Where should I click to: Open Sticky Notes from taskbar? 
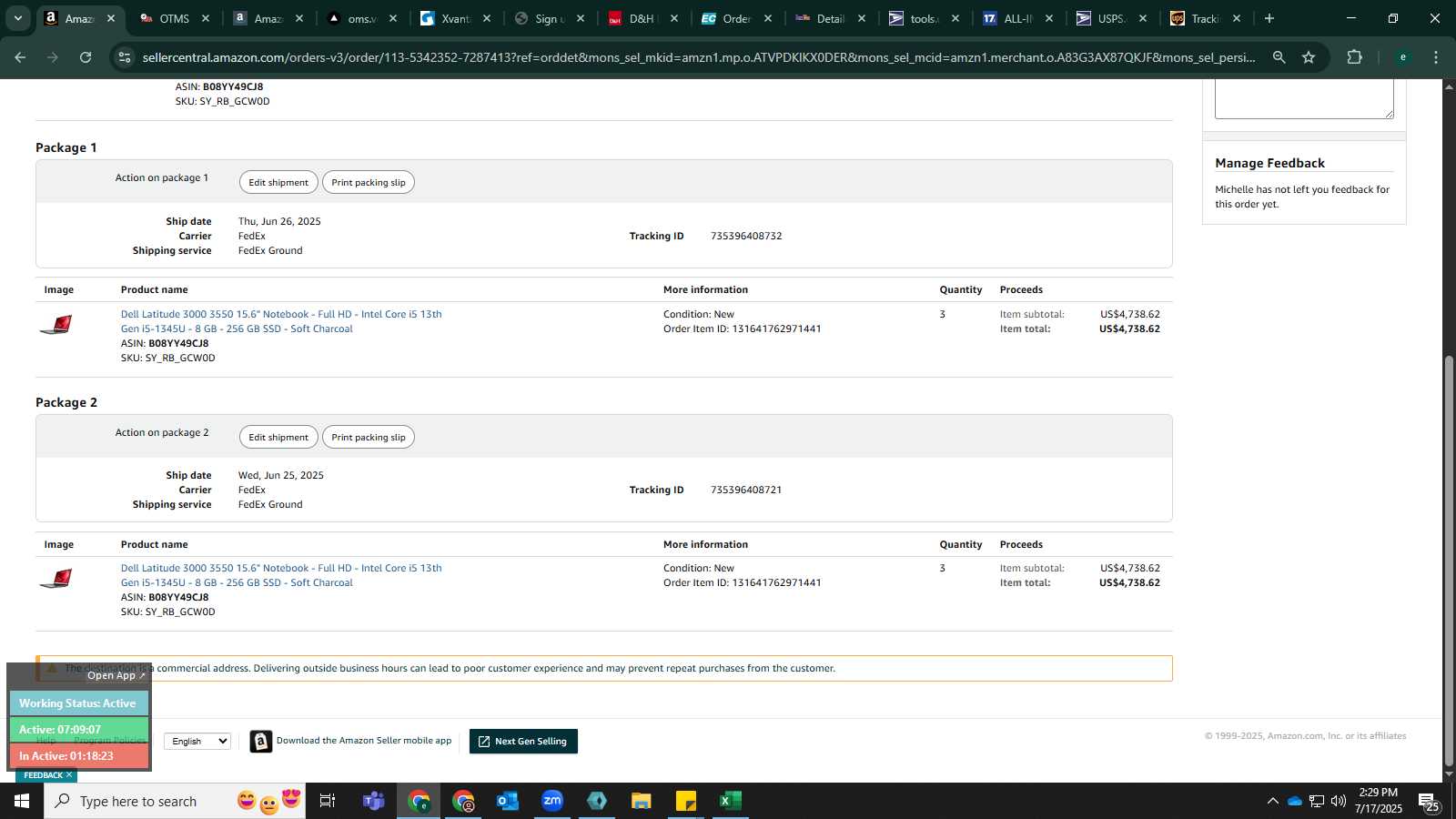point(686,801)
